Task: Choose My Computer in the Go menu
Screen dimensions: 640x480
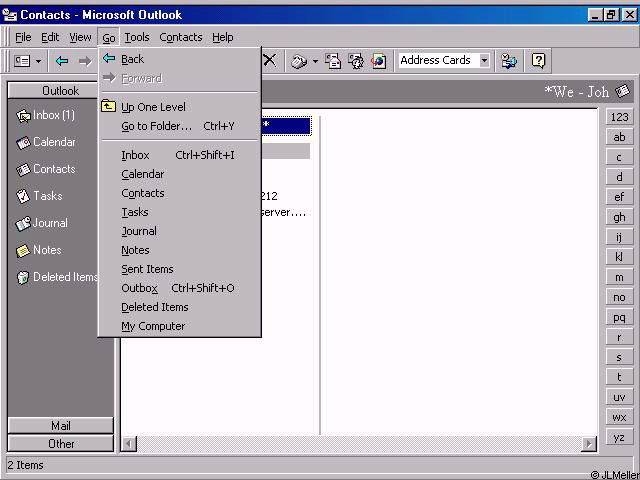Action: click(x=180, y=327)
